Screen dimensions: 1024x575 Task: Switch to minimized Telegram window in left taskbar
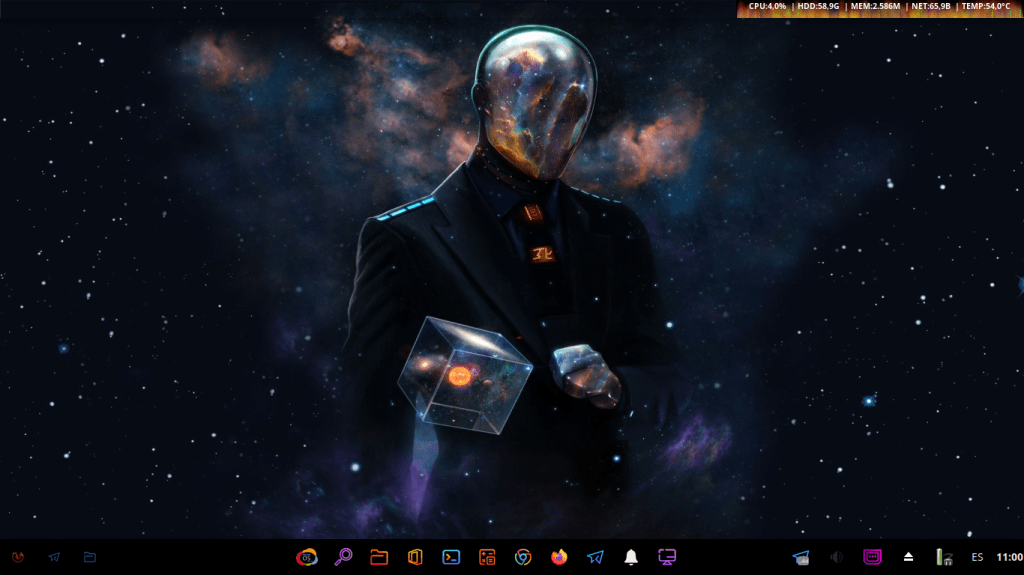pos(54,557)
